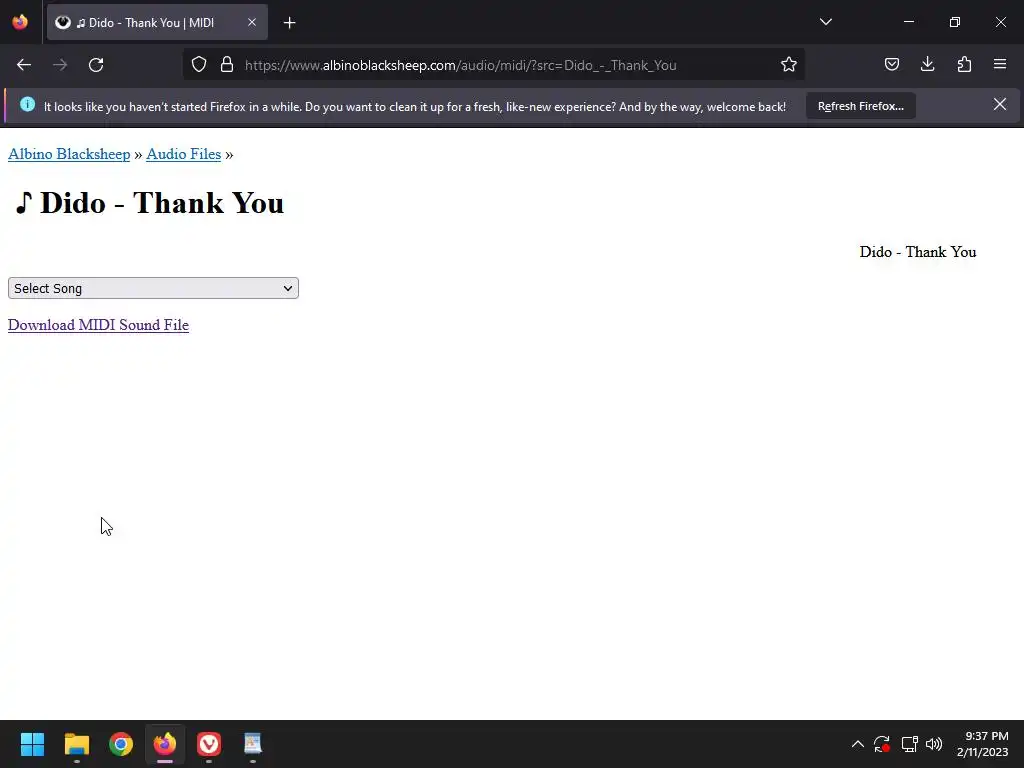Image resolution: width=1024 pixels, height=768 pixels.
Task: Show hidden system tray icons
Action: (857, 744)
